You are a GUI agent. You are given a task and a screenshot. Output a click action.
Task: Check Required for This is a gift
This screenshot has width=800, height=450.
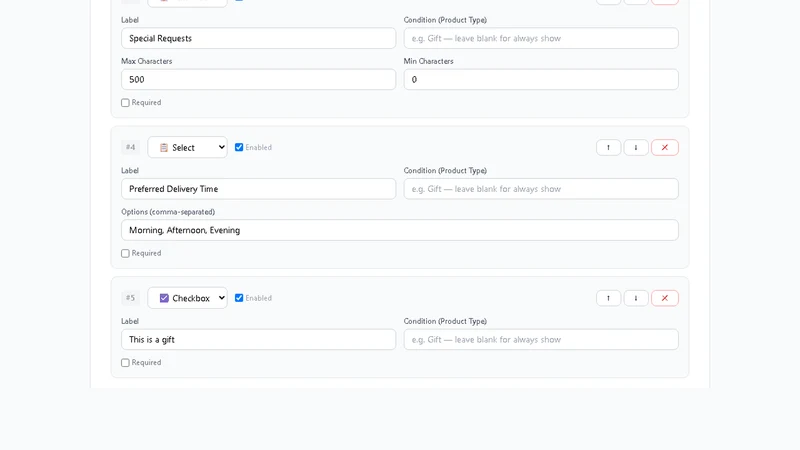(125, 363)
